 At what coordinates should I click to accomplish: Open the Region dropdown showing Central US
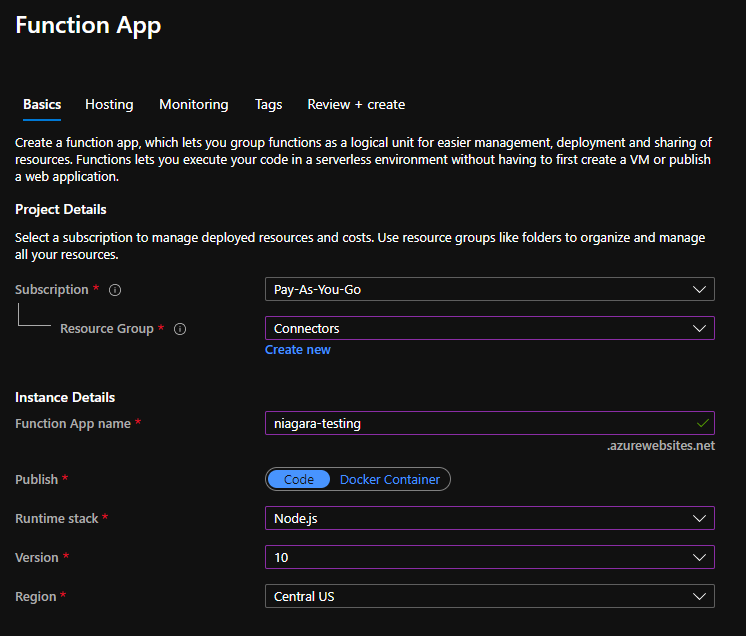[x=489, y=597]
